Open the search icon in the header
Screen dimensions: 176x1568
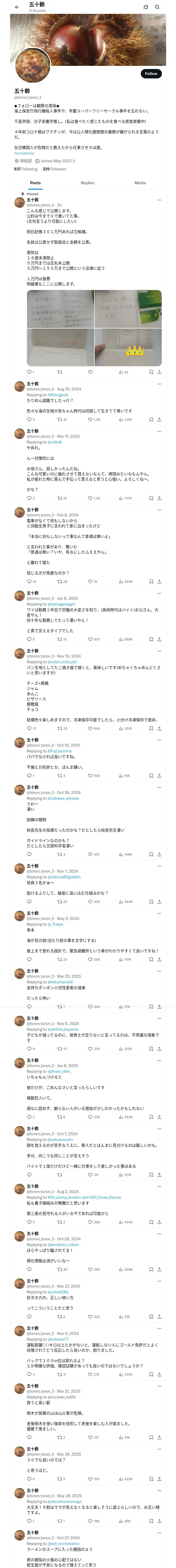tap(157, 7)
